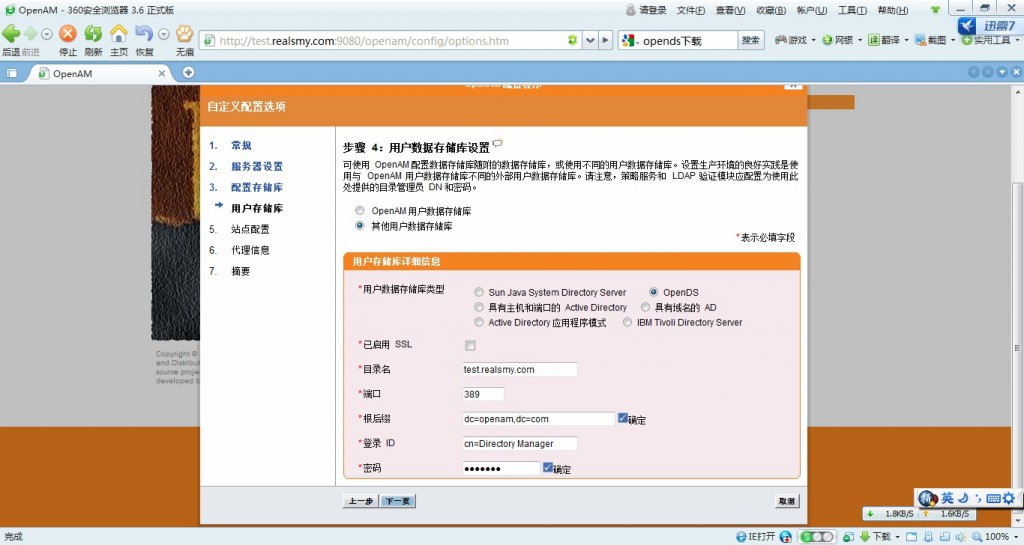This screenshot has height=545, width=1024.
Task: Select 具有域名的 AD radio button
Action: point(646,307)
